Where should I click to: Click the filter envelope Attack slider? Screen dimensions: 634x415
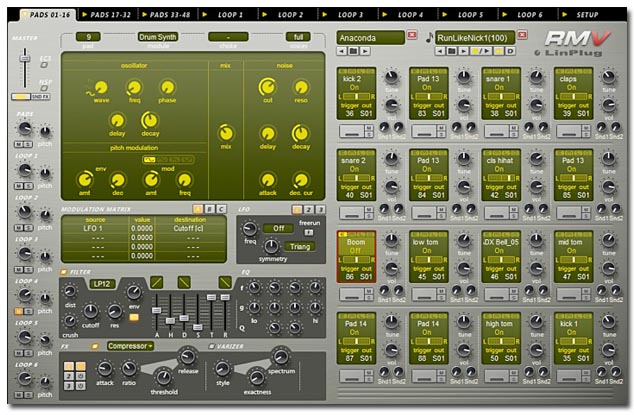click(x=156, y=311)
